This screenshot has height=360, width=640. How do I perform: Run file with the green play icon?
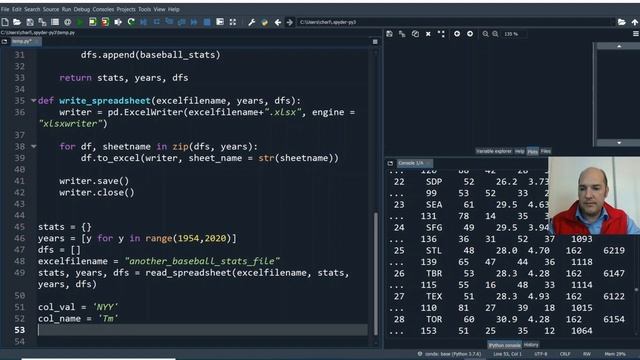80,22
